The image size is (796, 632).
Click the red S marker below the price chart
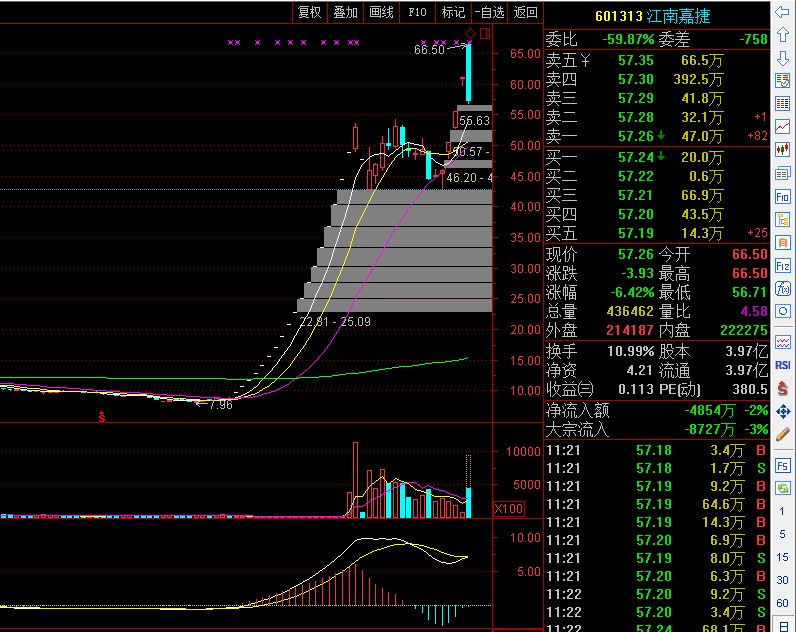[102, 417]
